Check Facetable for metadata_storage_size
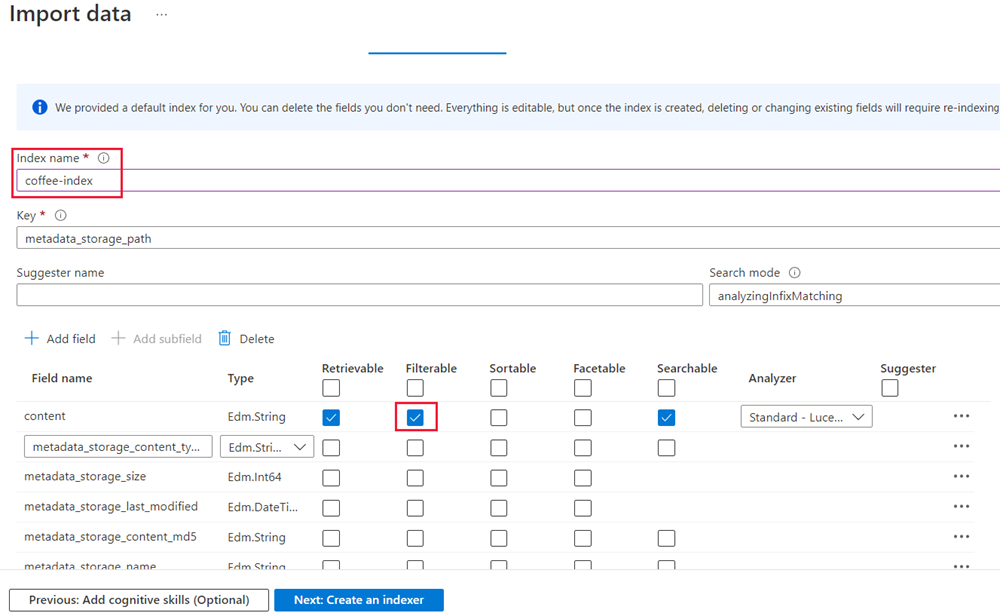Viewport: 1000px width, 616px height. click(x=583, y=478)
